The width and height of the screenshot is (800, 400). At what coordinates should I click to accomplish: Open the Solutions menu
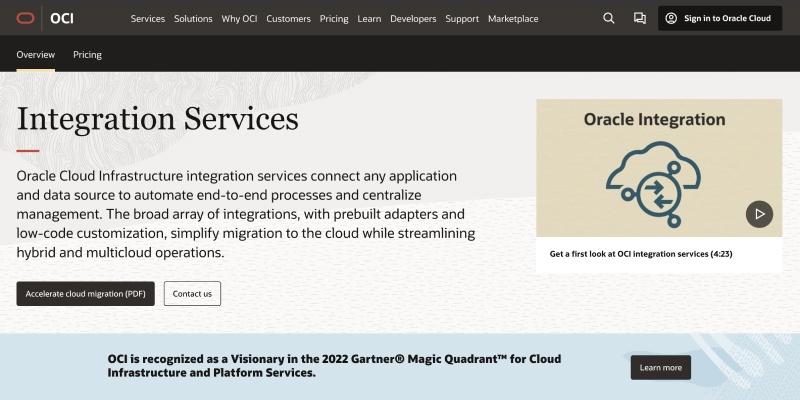(x=193, y=18)
